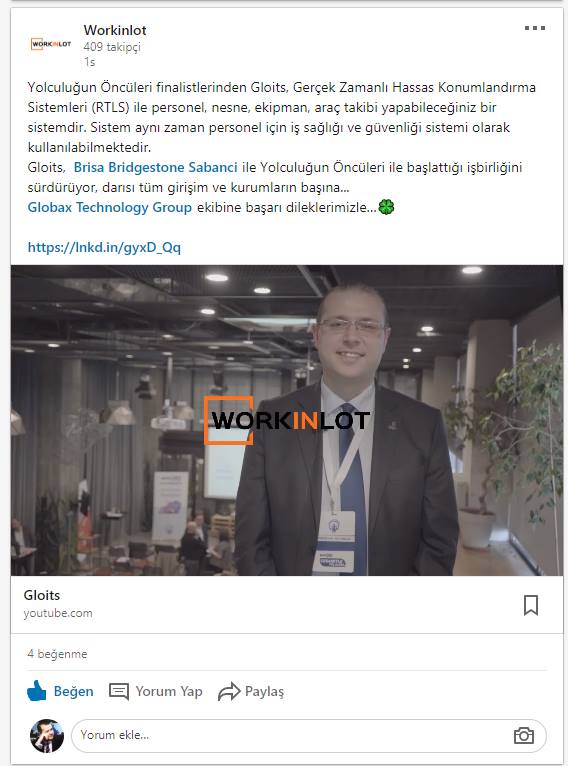
Task: Click the Paylaş share arrow icon
Action: coord(229,692)
